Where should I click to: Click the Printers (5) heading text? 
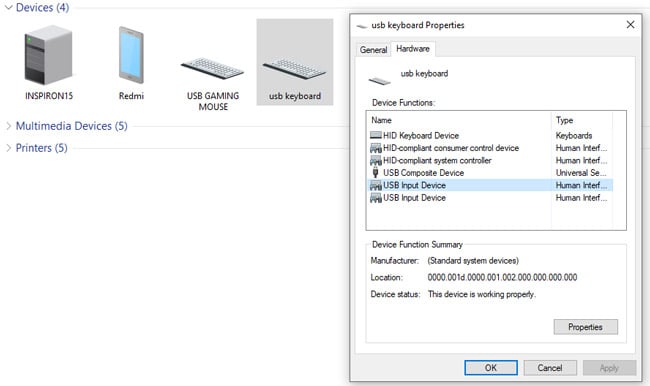[41, 148]
